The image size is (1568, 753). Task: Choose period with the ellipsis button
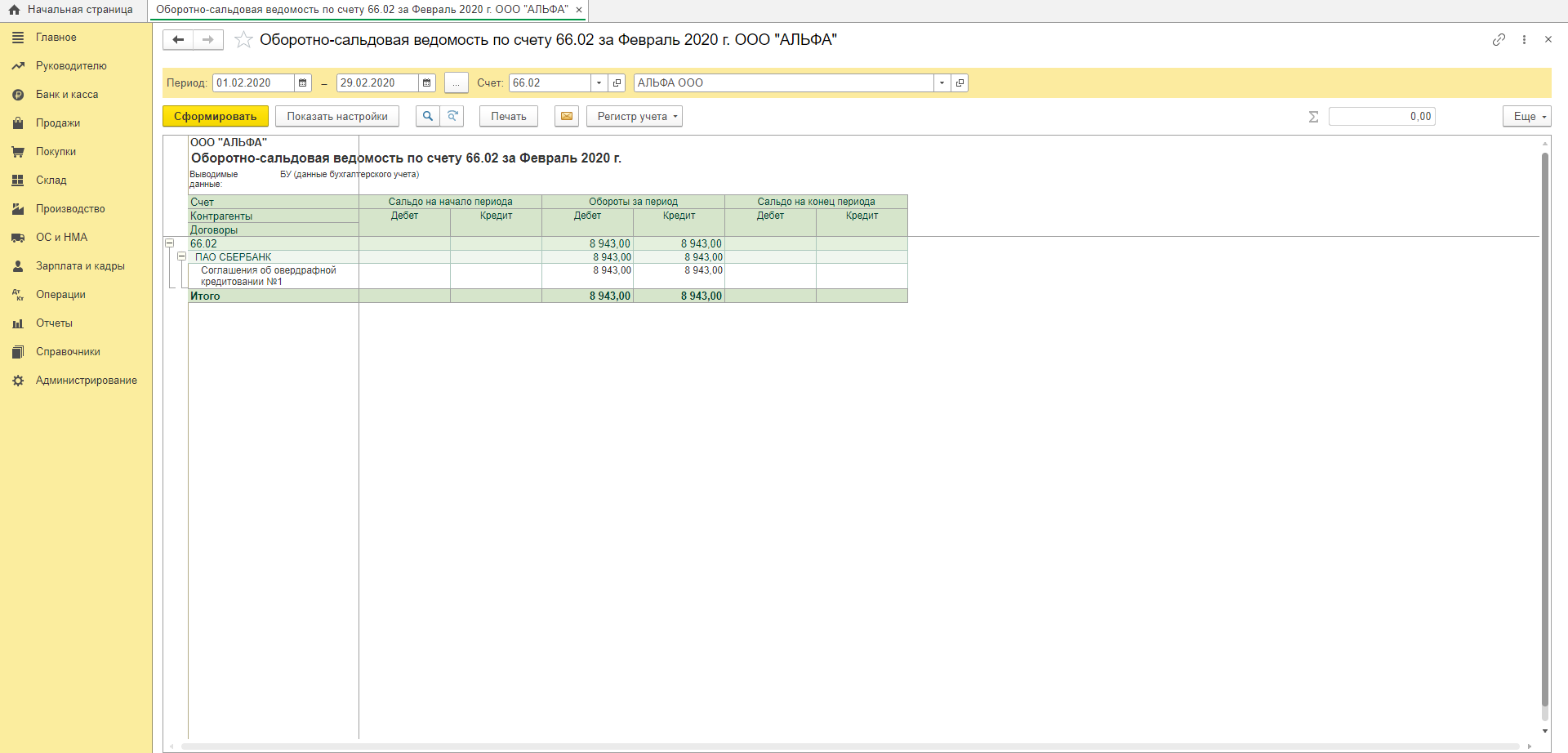coord(457,83)
